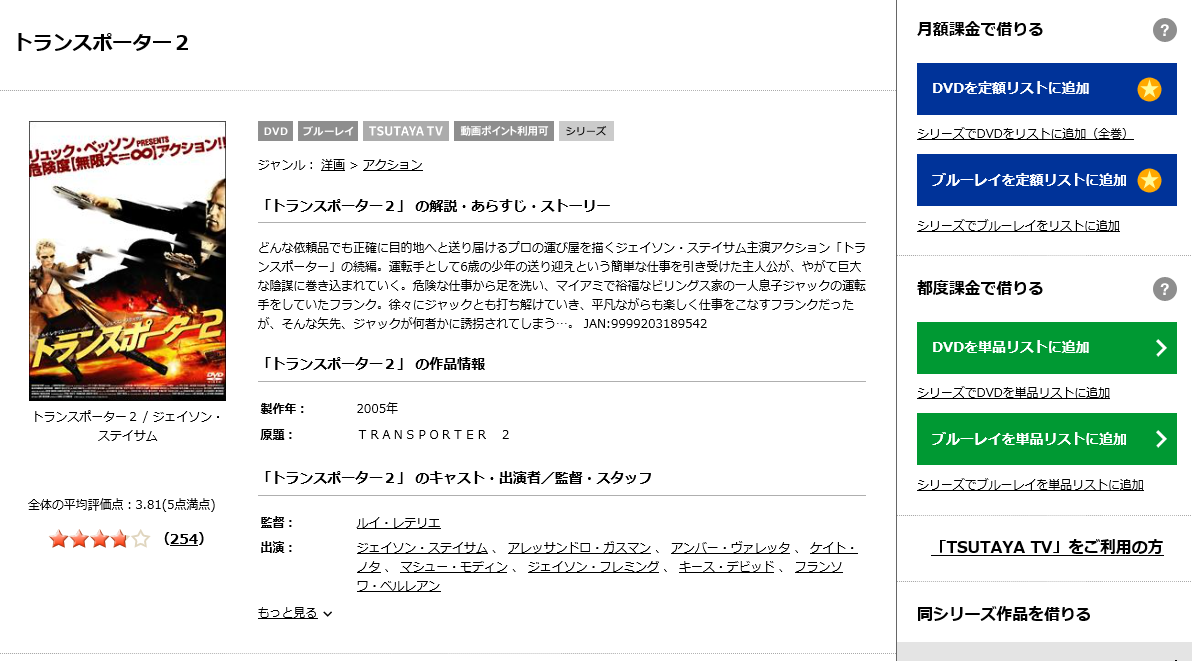Click the 解説・あらすじ・ストーリー heading
Viewport: 1192px width, 661px height.
click(x=434, y=206)
